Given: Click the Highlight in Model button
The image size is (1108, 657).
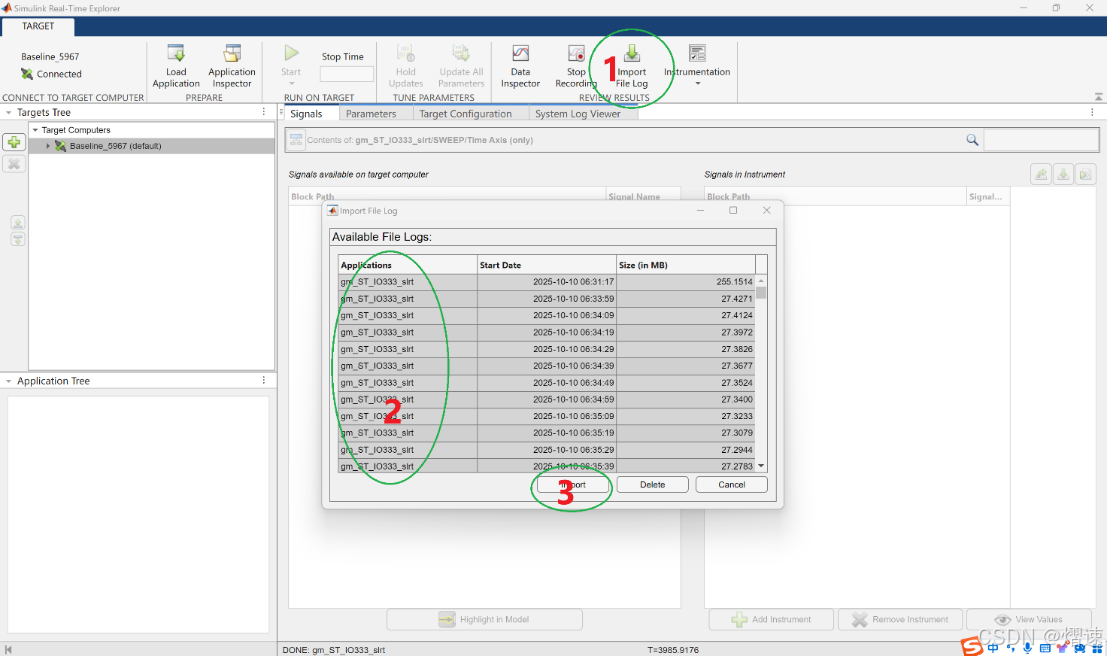Looking at the screenshot, I should tap(485, 620).
